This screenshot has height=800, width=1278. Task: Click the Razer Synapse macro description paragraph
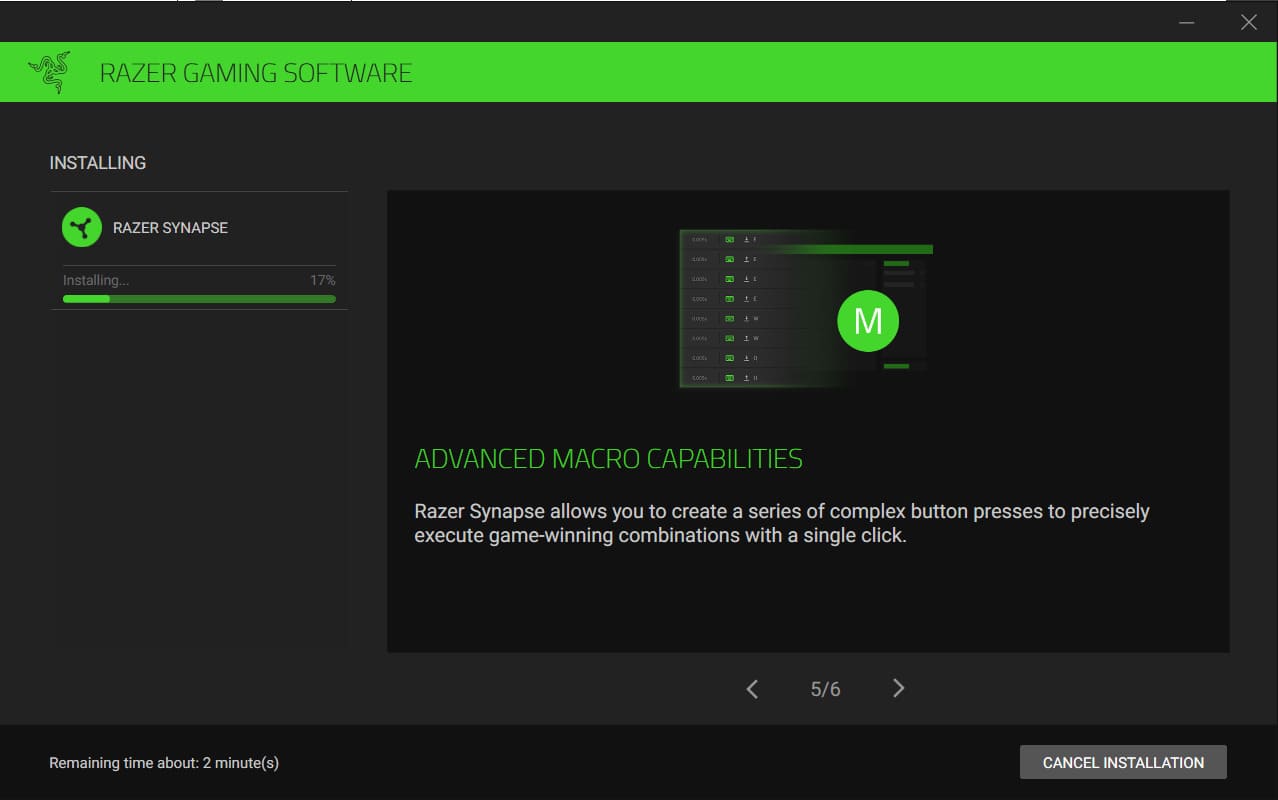point(782,523)
